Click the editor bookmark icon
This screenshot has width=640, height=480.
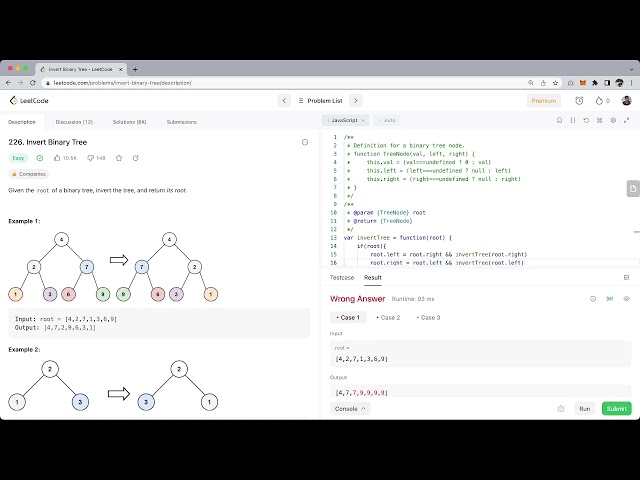(x=559, y=120)
